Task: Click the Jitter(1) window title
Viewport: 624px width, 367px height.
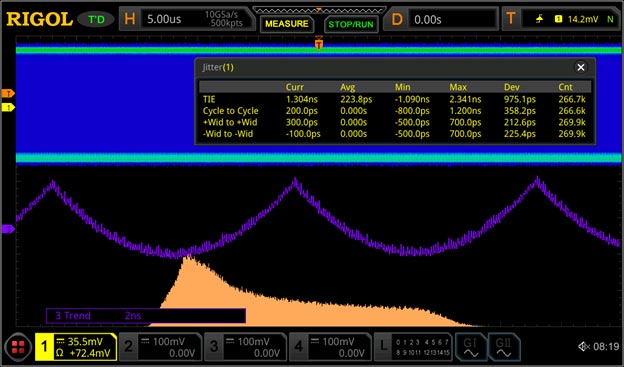Action: pos(218,67)
